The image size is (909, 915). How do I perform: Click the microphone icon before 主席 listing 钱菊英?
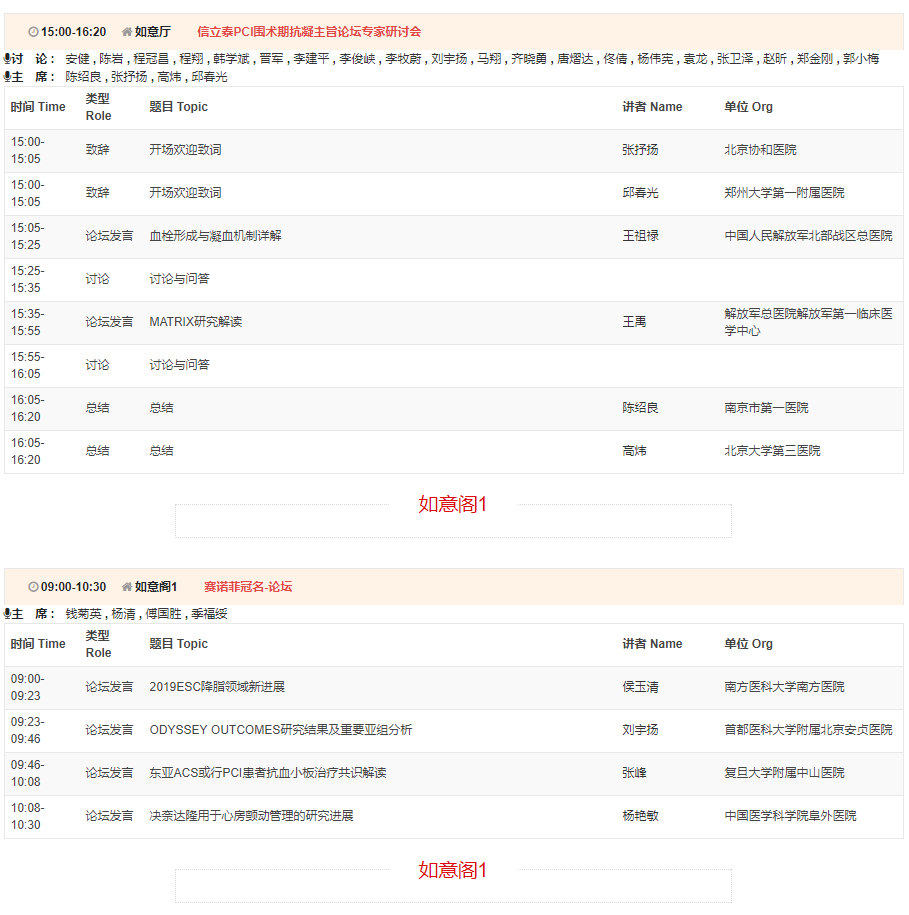[x=7, y=613]
